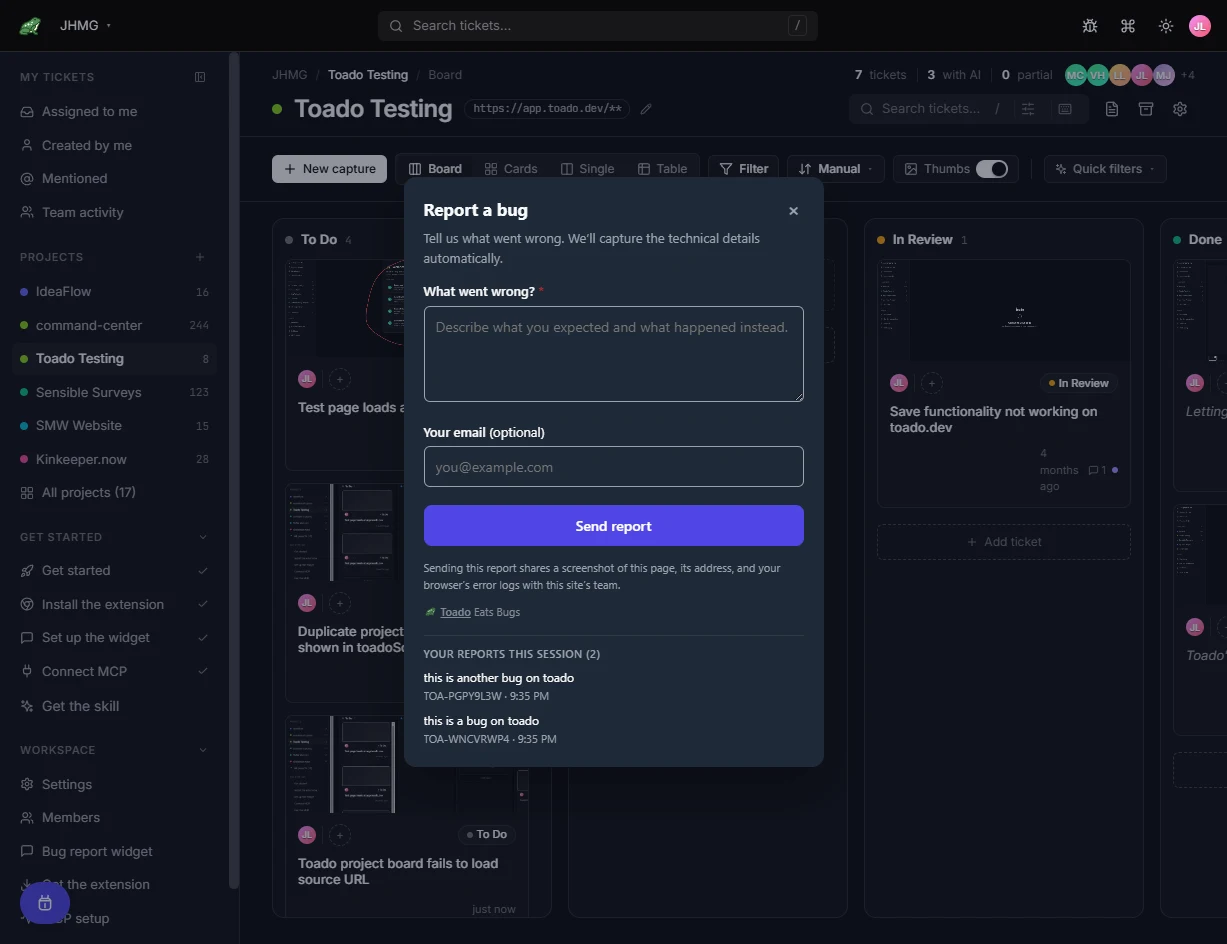Switch to Table view
The height and width of the screenshot is (944, 1227).
tap(663, 169)
